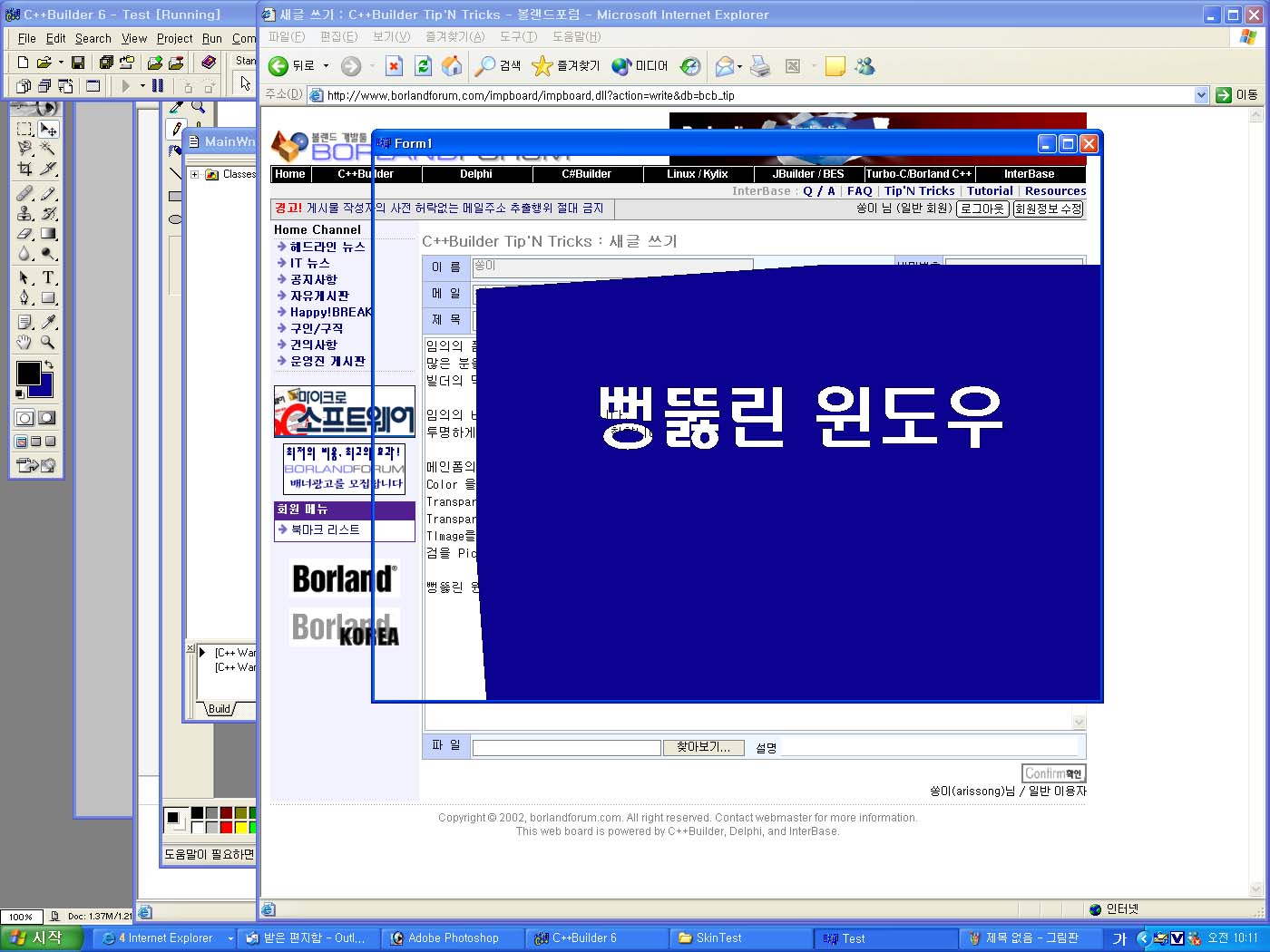Open the Photoshop foreground color swatch
Screen dimensions: 1270x952
(28, 374)
